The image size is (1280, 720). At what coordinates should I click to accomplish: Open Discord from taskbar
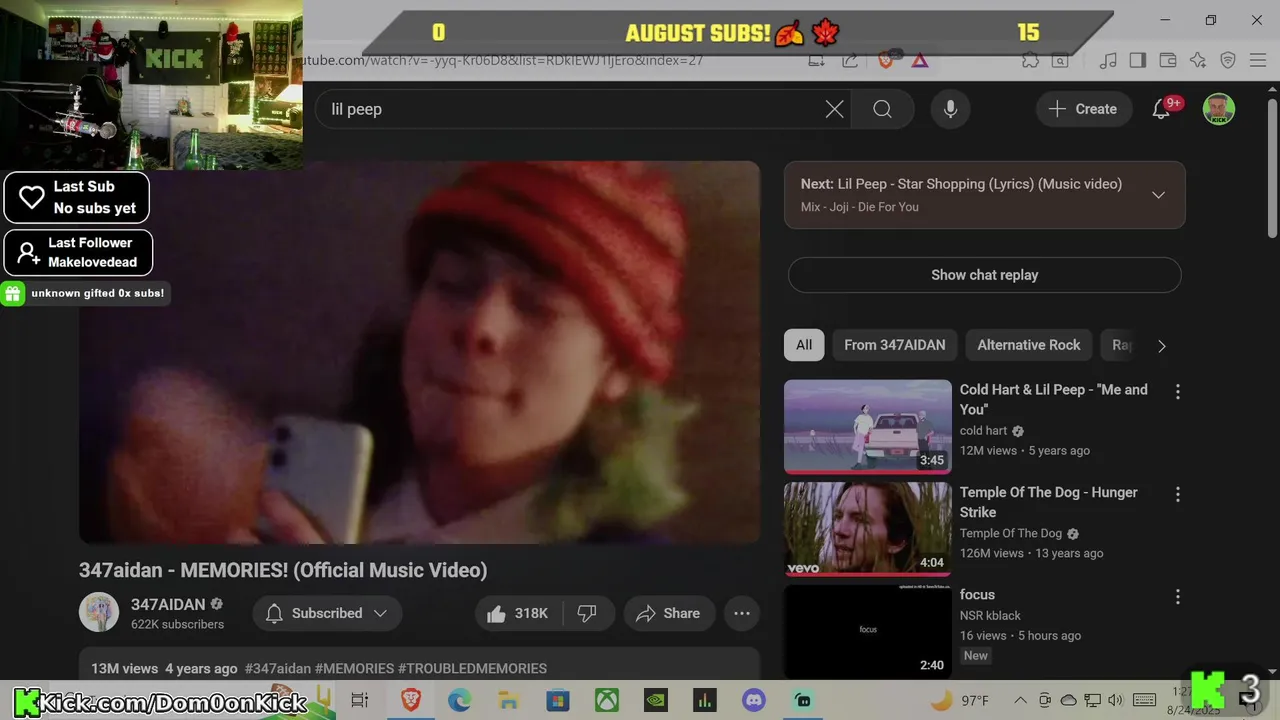[x=754, y=700]
